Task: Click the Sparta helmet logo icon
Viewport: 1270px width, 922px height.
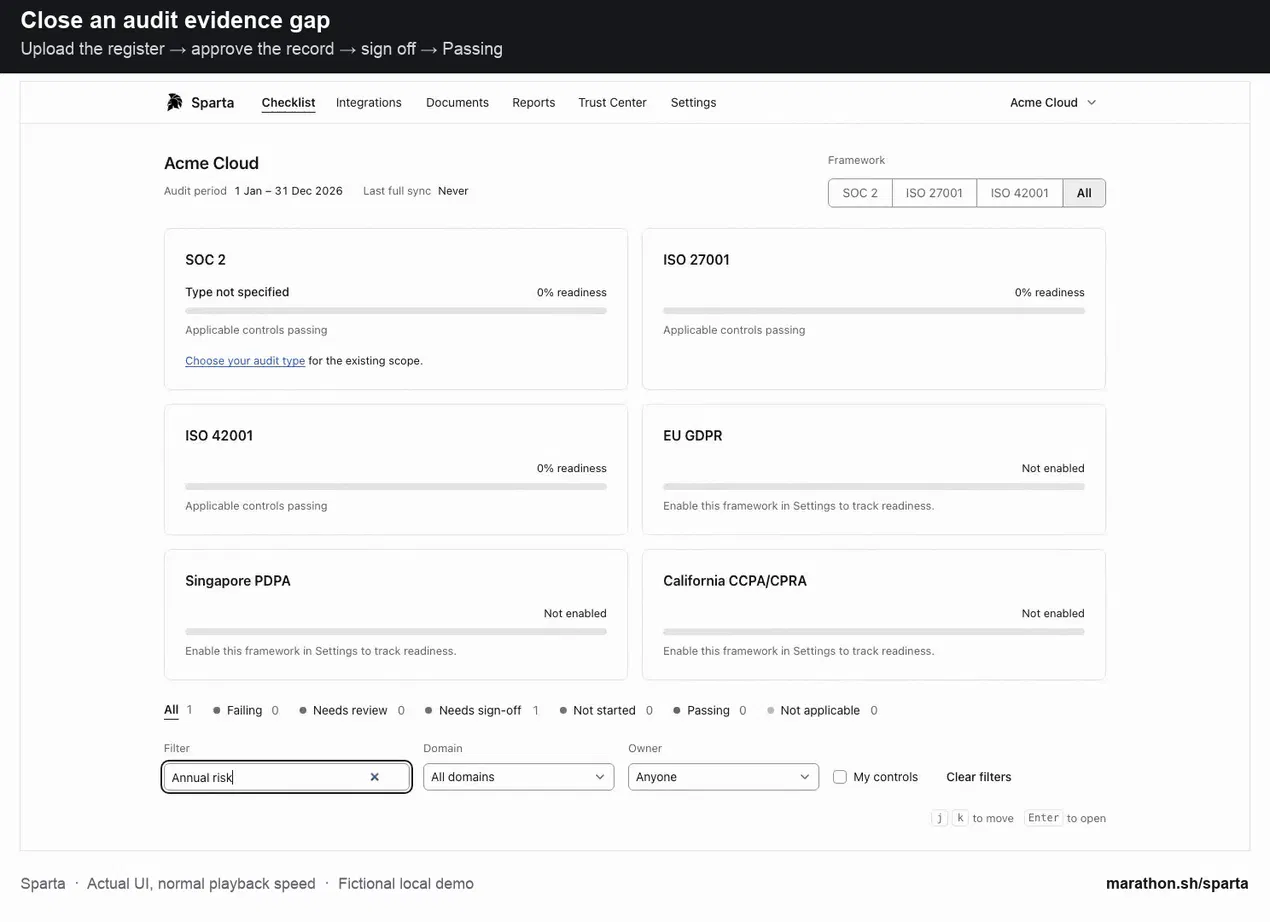Action: click(x=175, y=102)
